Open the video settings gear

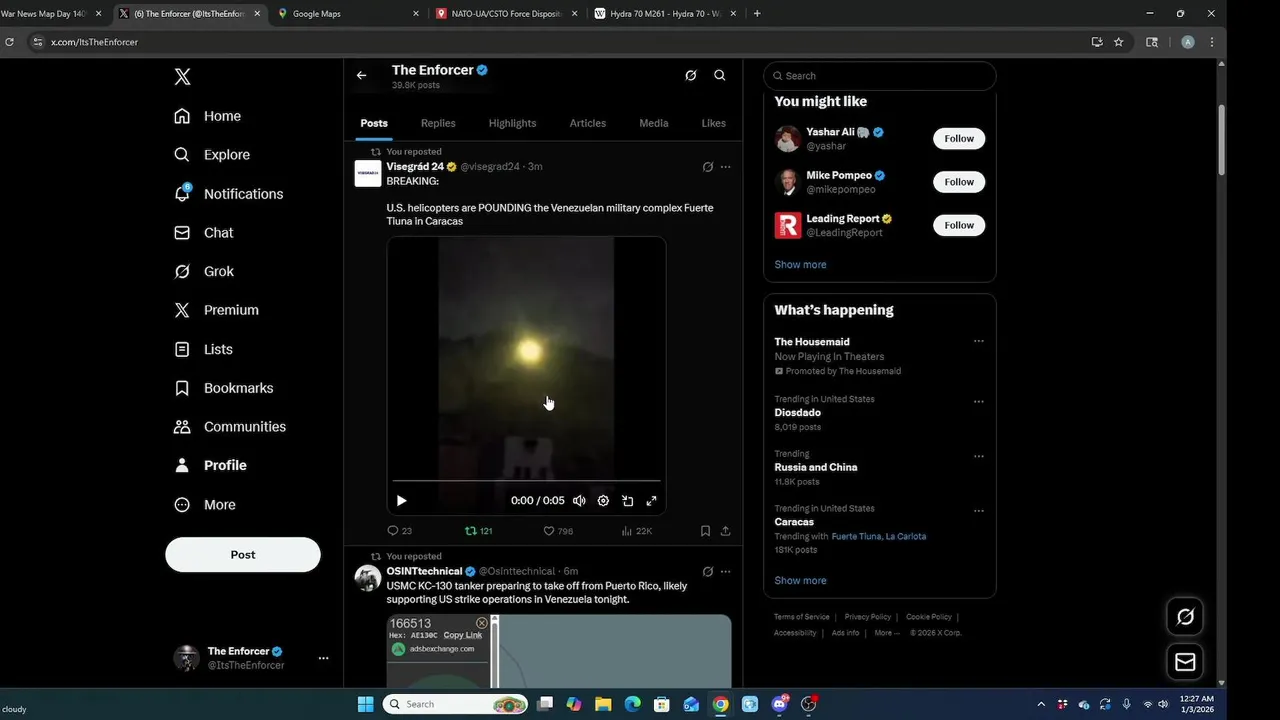pos(603,501)
